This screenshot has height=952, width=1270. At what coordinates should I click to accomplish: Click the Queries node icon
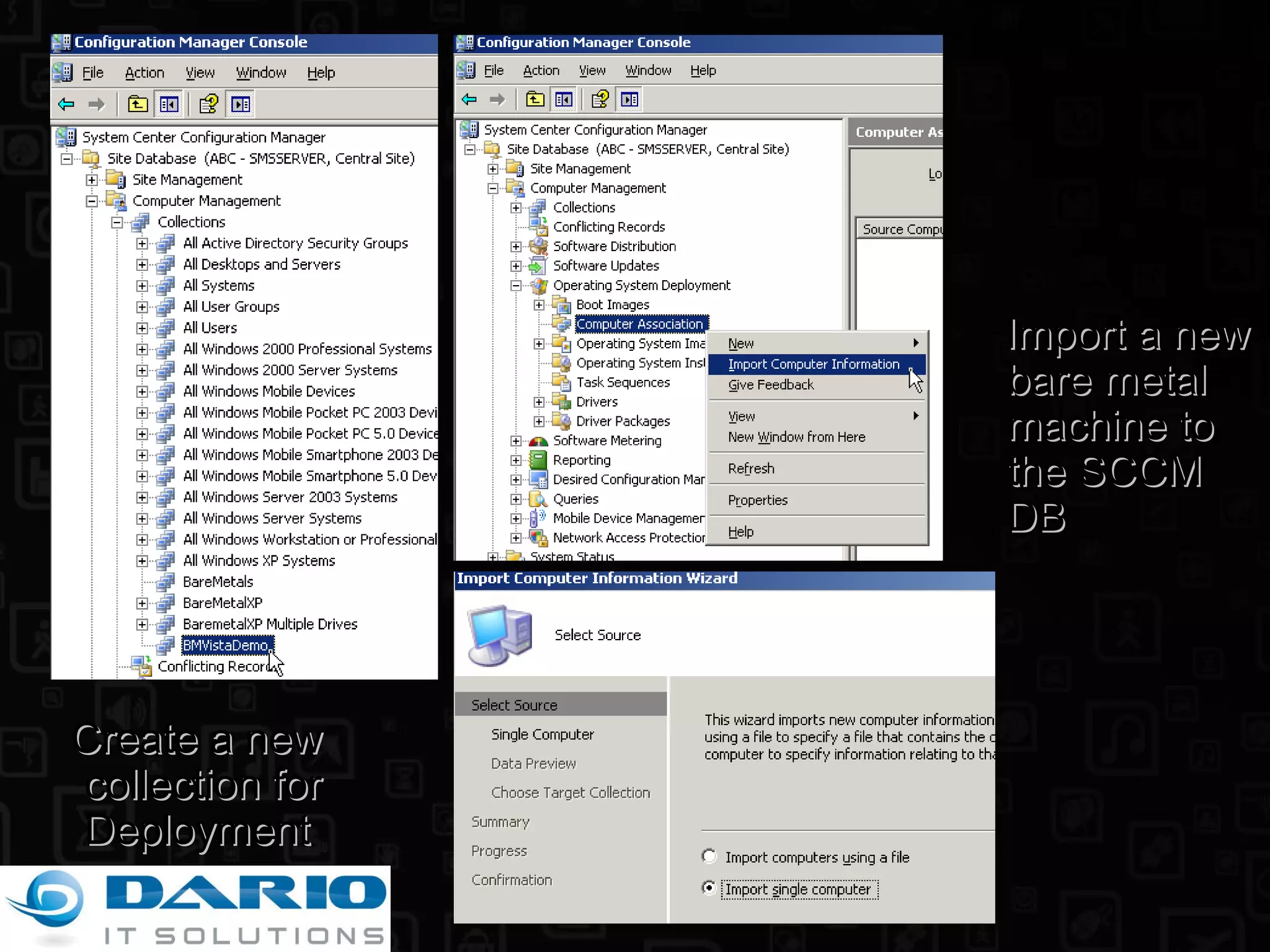click(x=538, y=499)
